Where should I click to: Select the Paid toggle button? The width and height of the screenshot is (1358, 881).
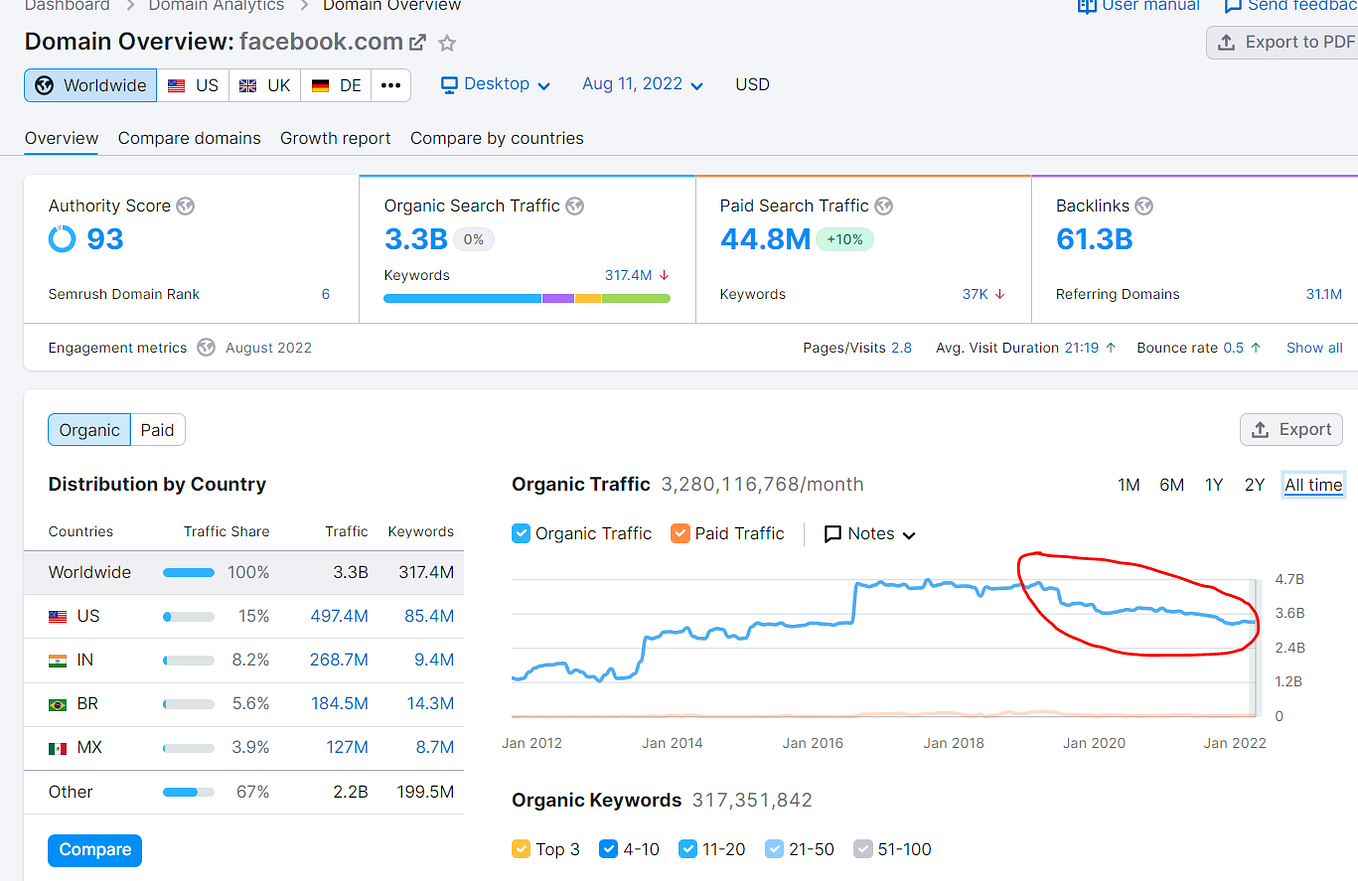click(158, 430)
